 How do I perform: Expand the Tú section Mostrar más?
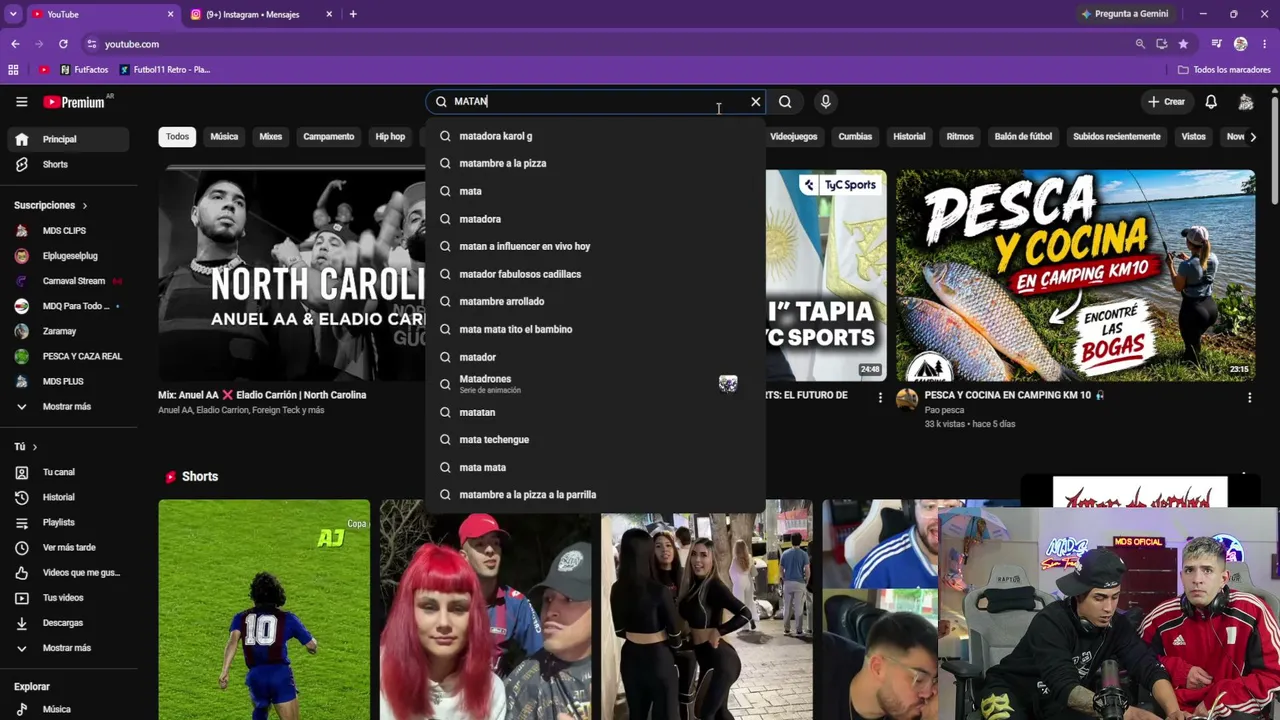click(68, 647)
